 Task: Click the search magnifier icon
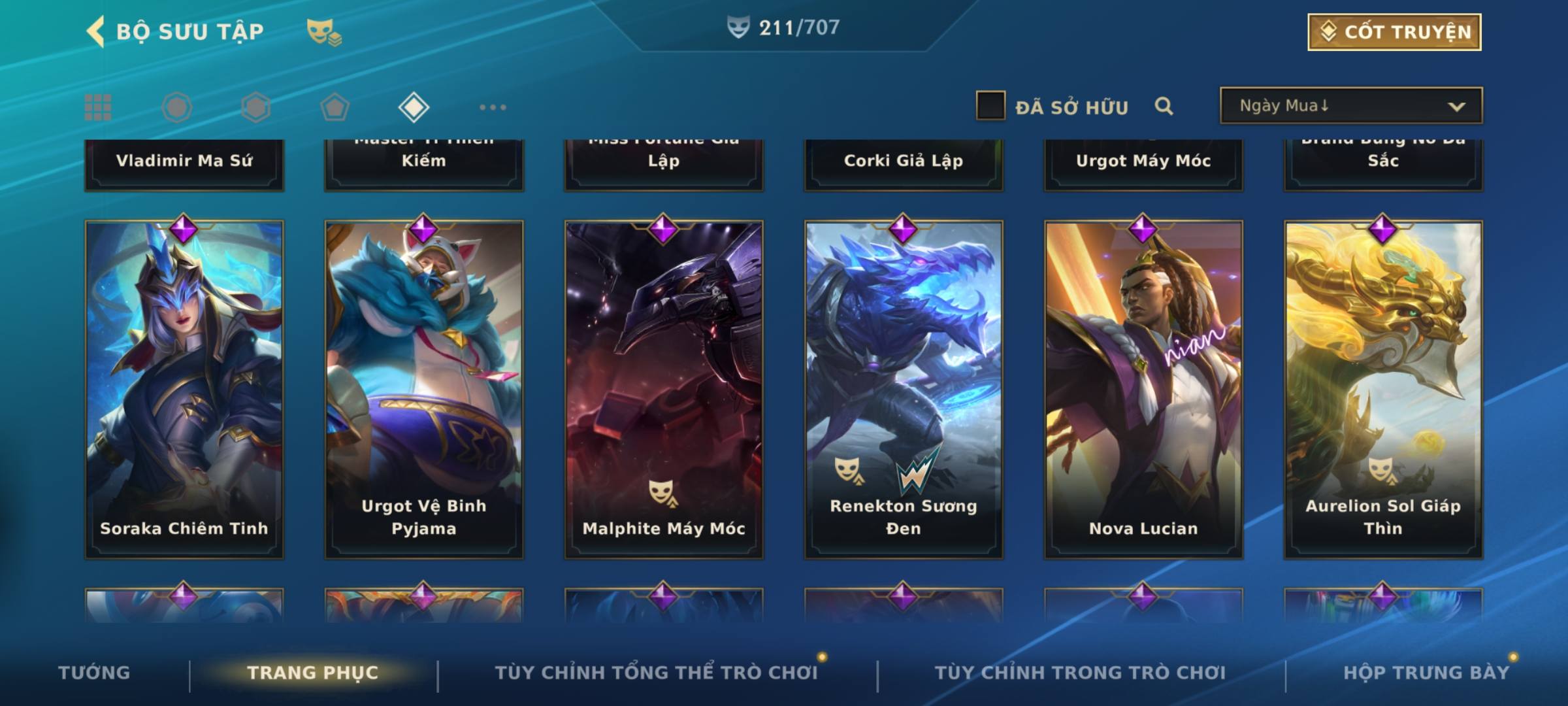pos(1164,106)
